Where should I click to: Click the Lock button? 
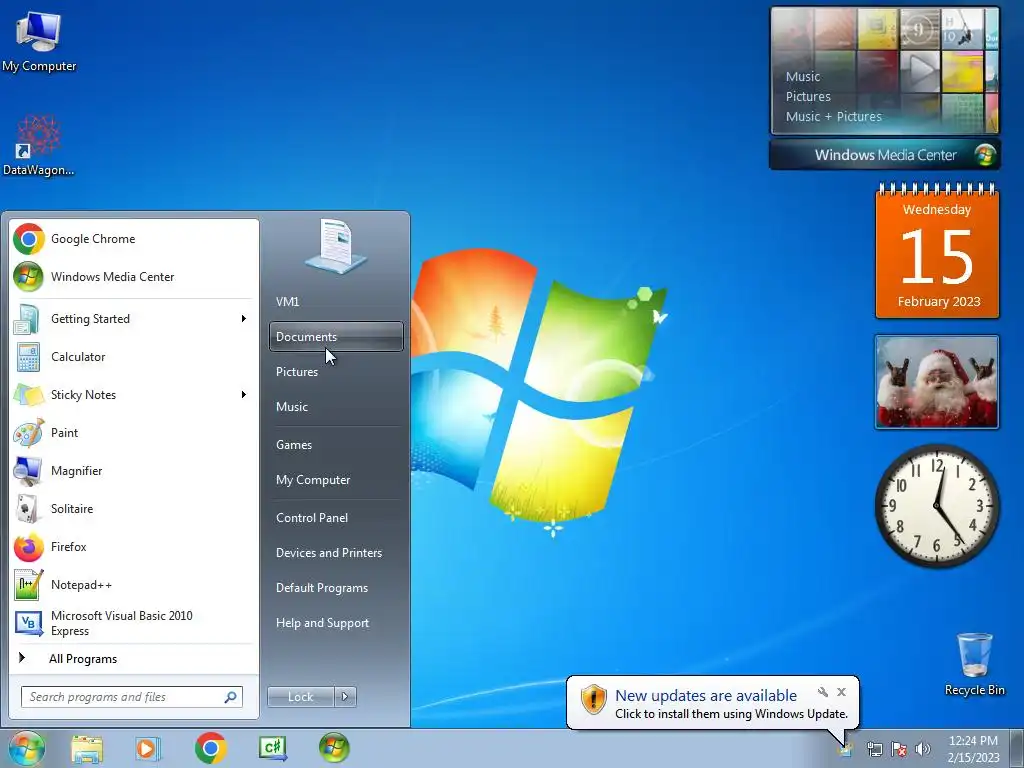(x=300, y=697)
